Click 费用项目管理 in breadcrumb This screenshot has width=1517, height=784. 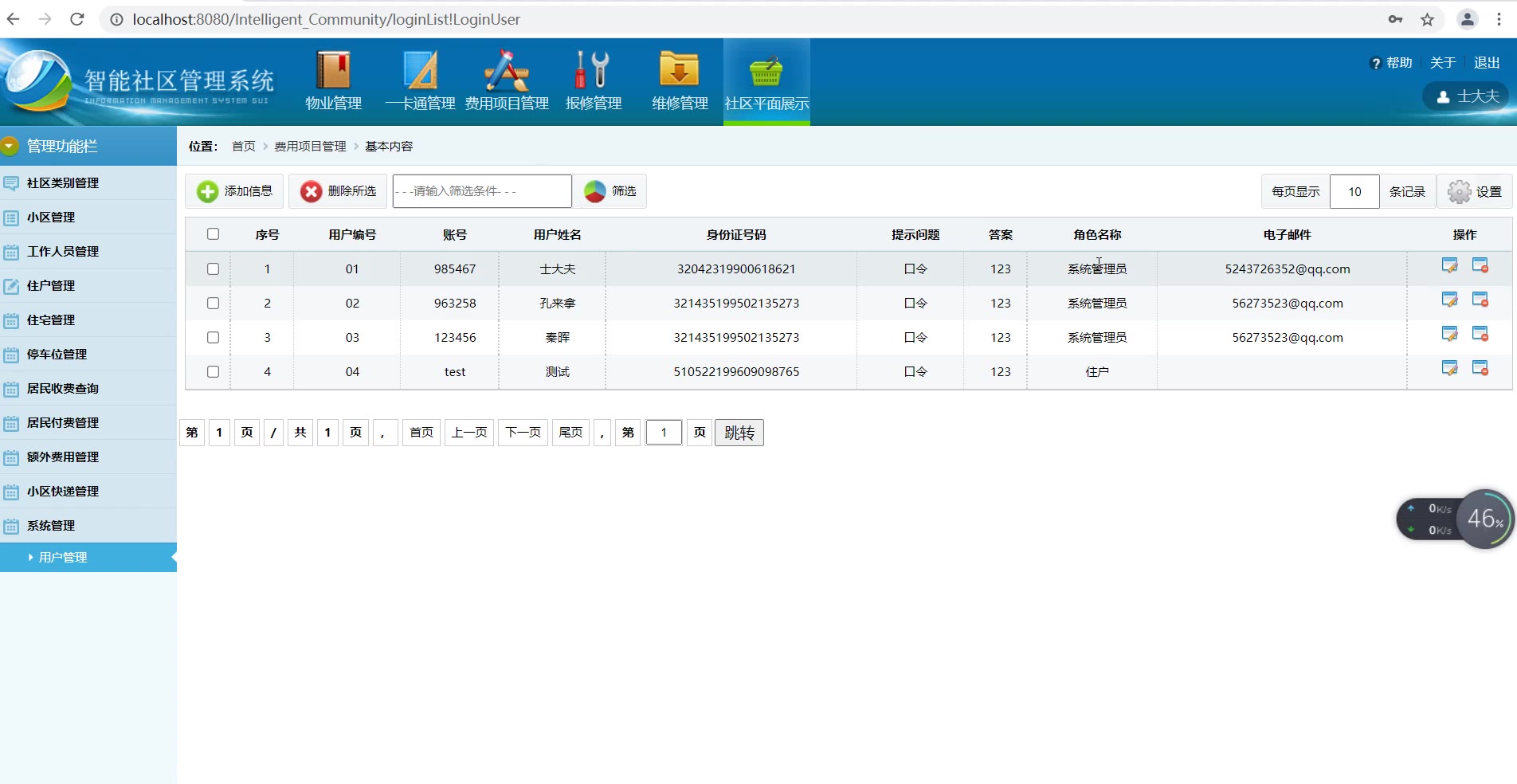(310, 147)
